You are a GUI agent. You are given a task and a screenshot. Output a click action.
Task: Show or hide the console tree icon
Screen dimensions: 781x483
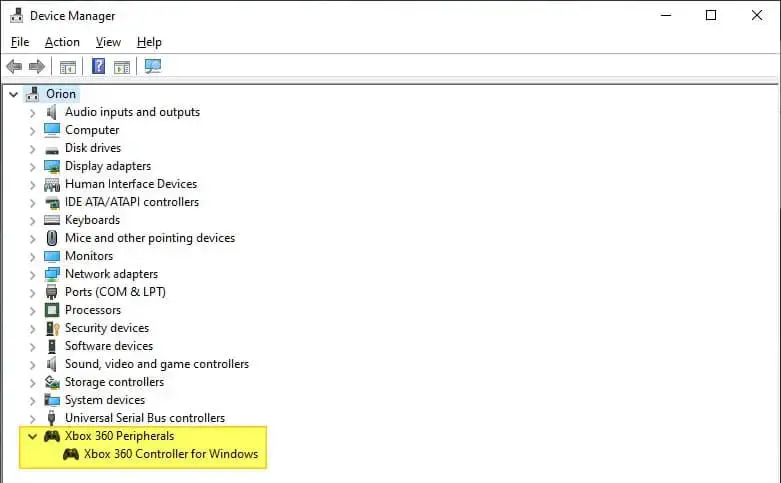tap(68, 66)
